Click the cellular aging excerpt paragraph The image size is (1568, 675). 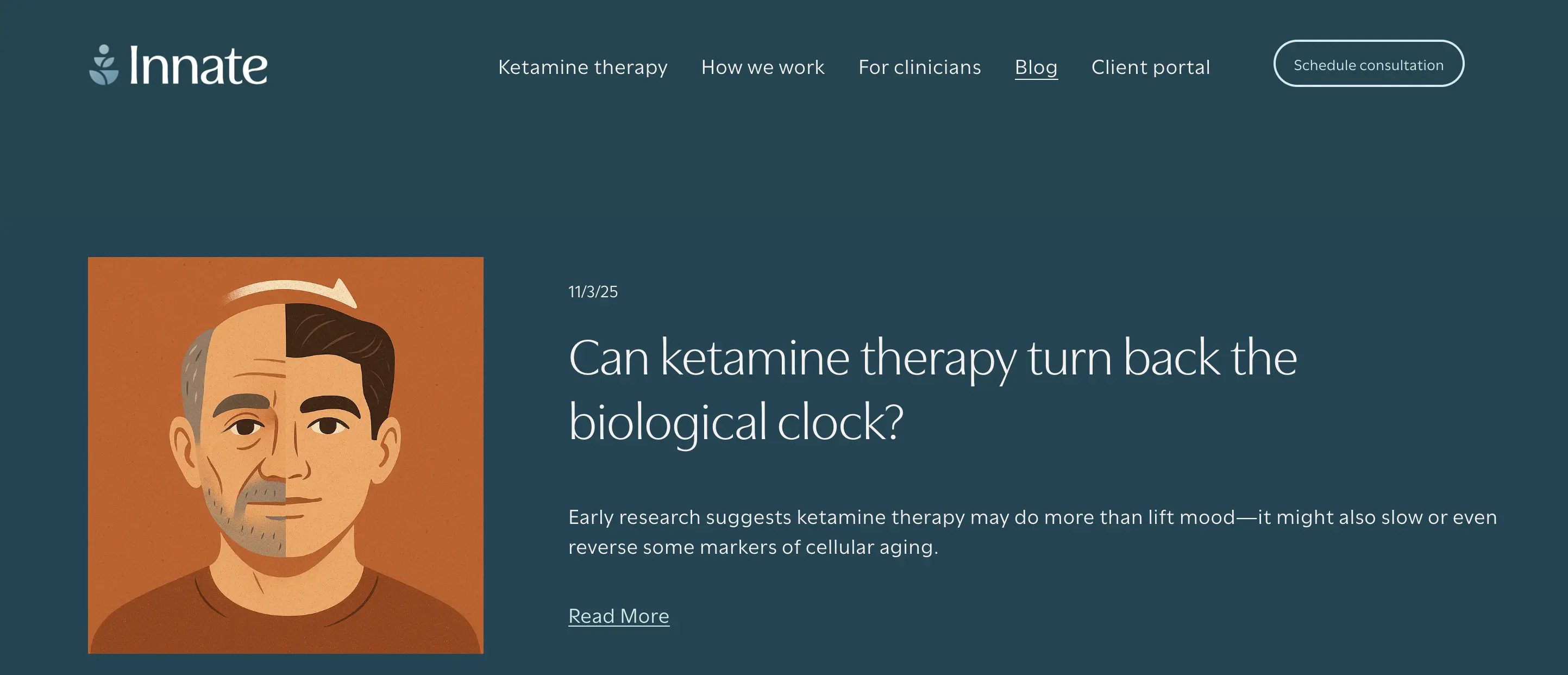(x=1032, y=532)
